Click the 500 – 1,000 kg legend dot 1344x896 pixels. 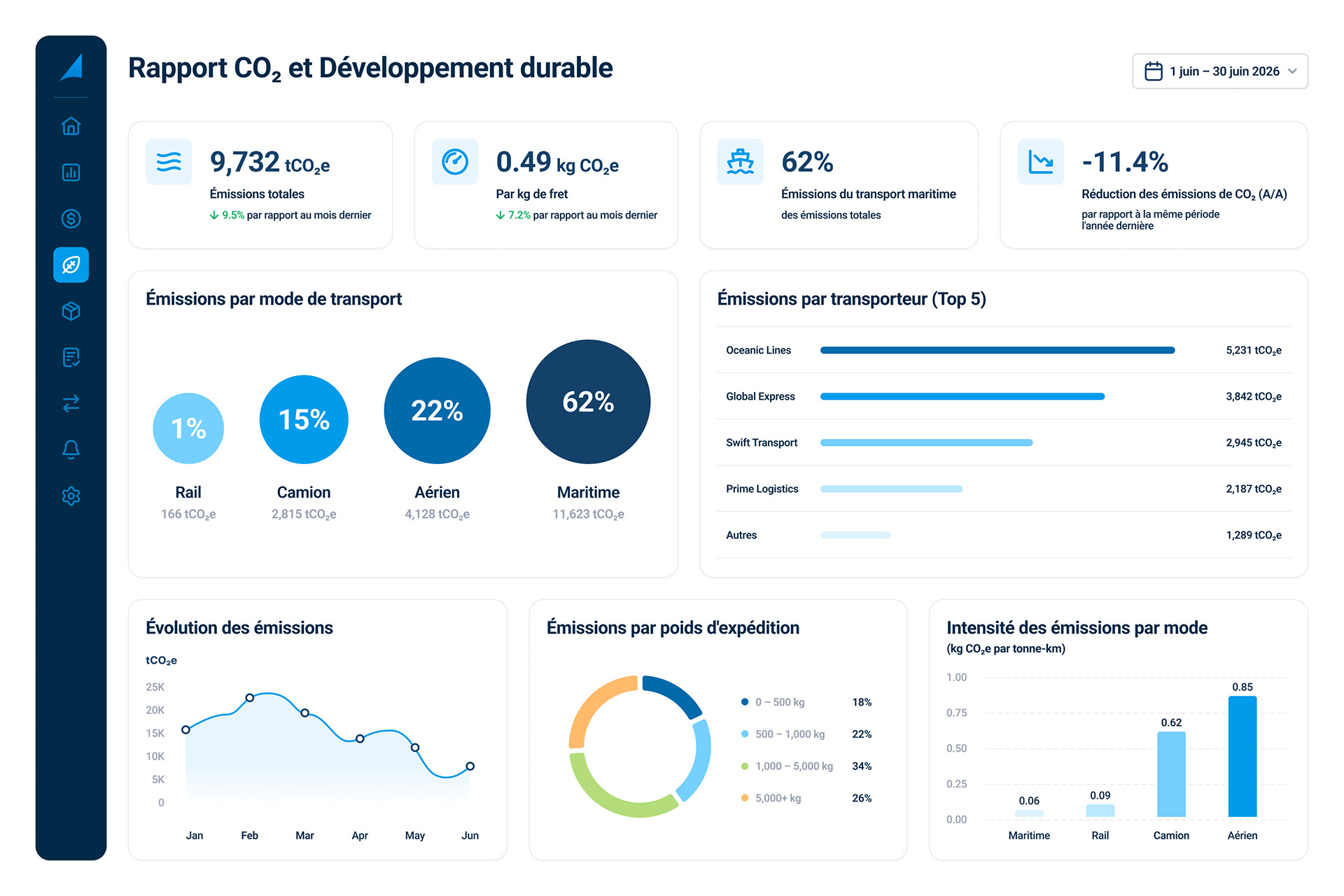click(745, 734)
